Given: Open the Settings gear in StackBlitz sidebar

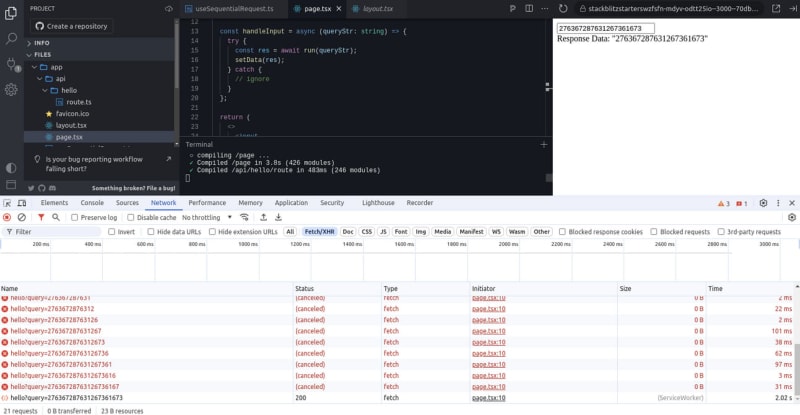Looking at the screenshot, I should [11, 90].
